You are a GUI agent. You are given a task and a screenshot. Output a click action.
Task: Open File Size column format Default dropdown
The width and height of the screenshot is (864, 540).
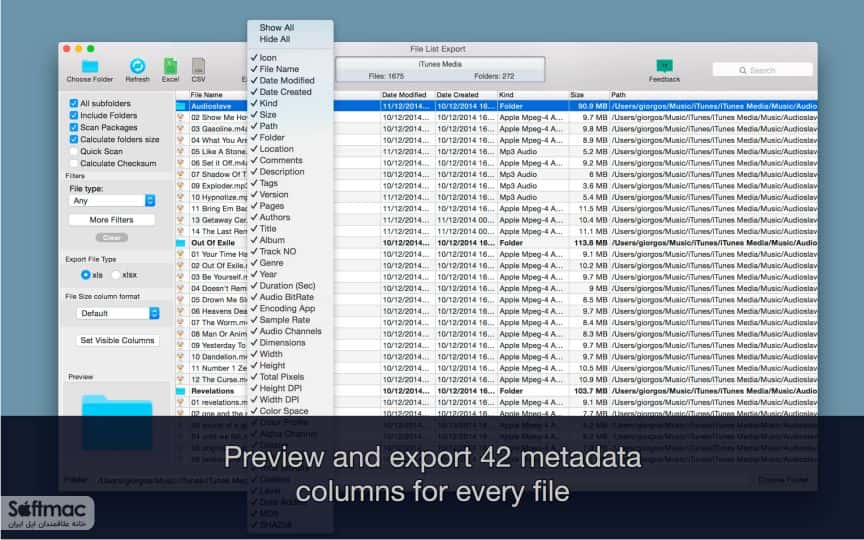tap(117, 313)
